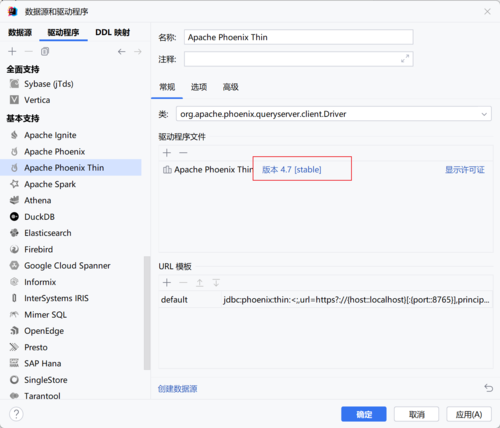Click the duplicate driver icon in sidebar toolbar

[45, 51]
